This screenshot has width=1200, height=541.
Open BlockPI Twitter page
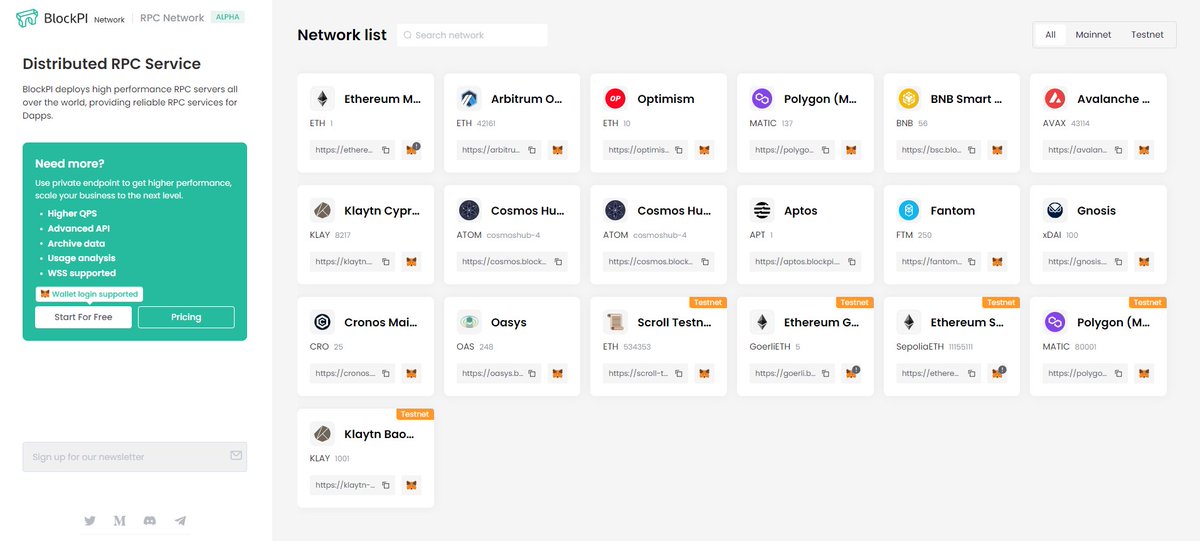90,521
